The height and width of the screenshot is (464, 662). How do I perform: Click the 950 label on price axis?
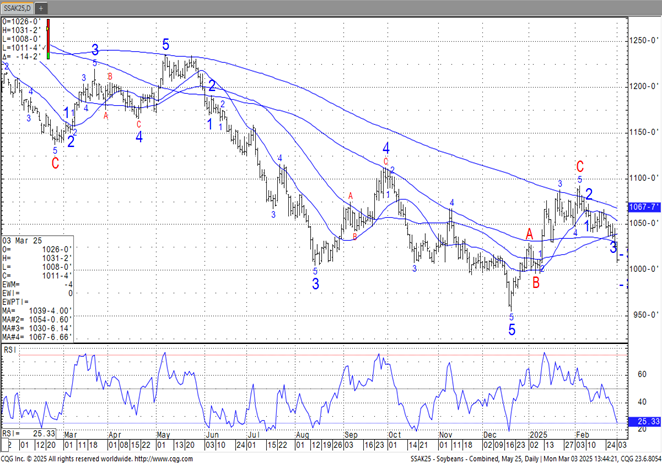point(642,315)
